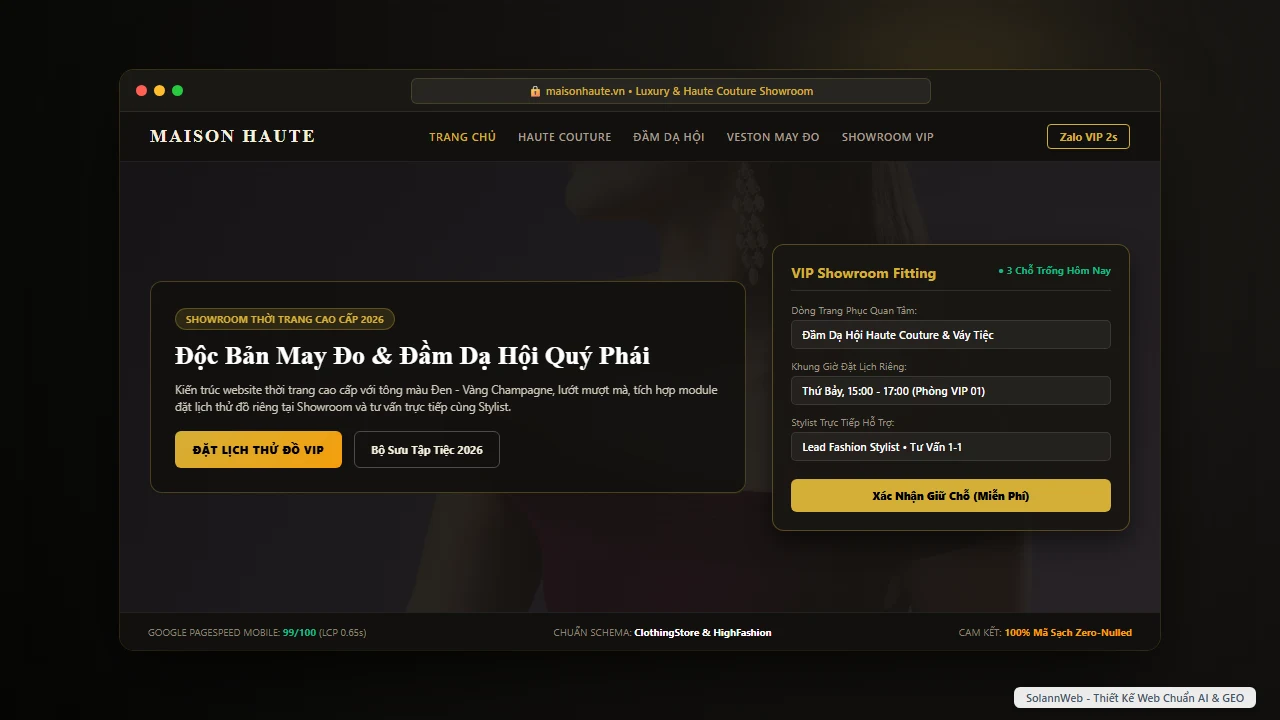This screenshot has height=720, width=1280.
Task: Open the MAISON HAUTE logo link
Action: pyautogui.click(x=232, y=136)
